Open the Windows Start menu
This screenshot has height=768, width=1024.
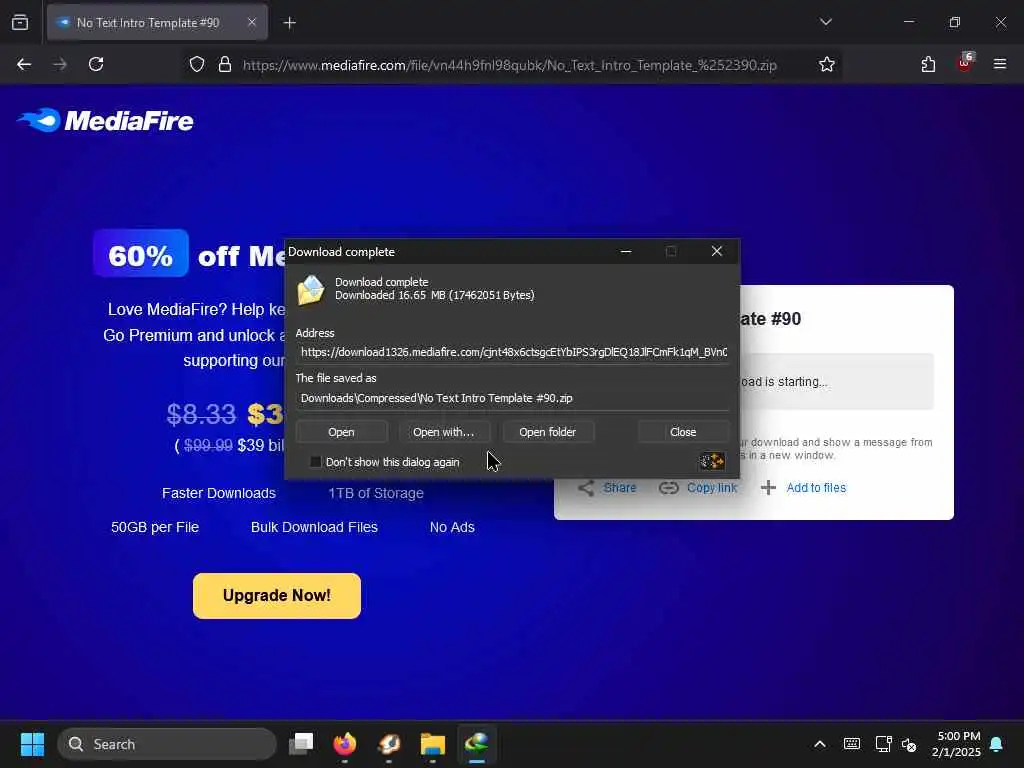pos(32,744)
